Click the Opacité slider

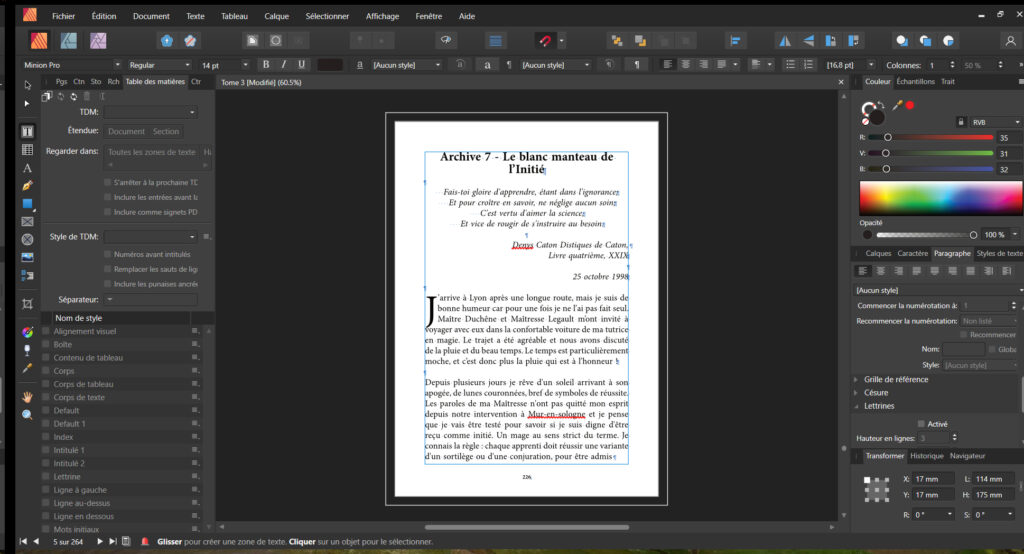click(x=926, y=235)
